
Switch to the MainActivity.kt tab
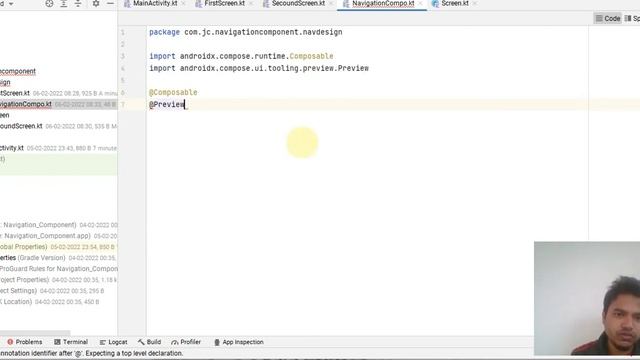pyautogui.click(x=155, y=3)
